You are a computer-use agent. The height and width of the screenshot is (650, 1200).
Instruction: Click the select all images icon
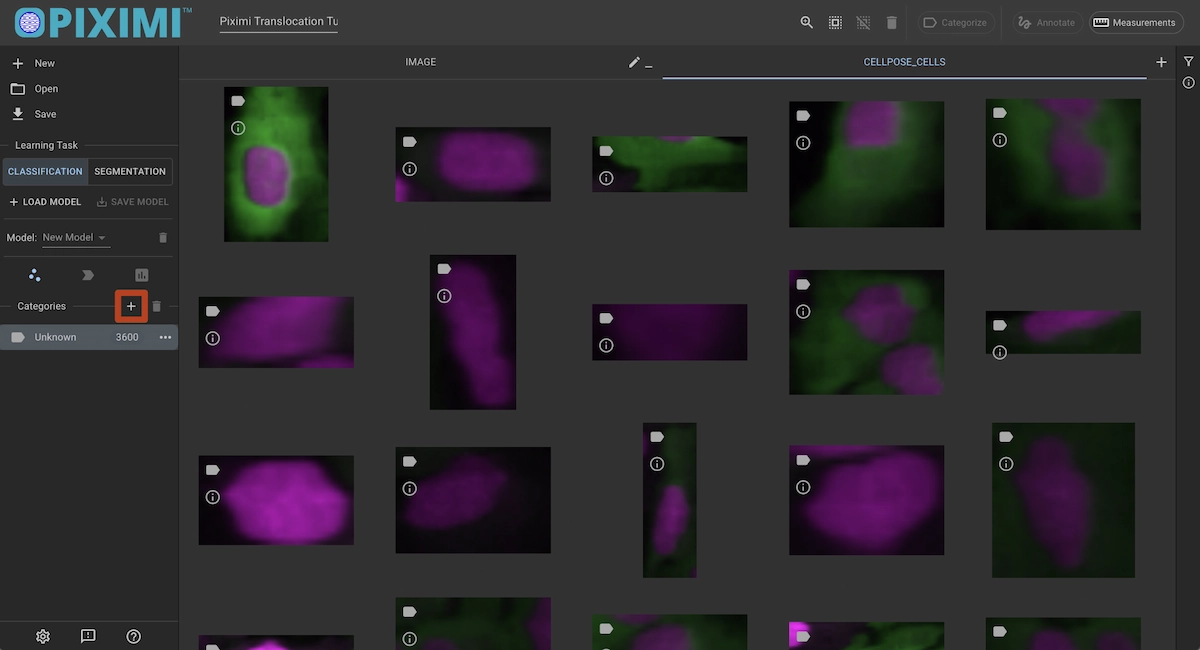pyautogui.click(x=835, y=22)
